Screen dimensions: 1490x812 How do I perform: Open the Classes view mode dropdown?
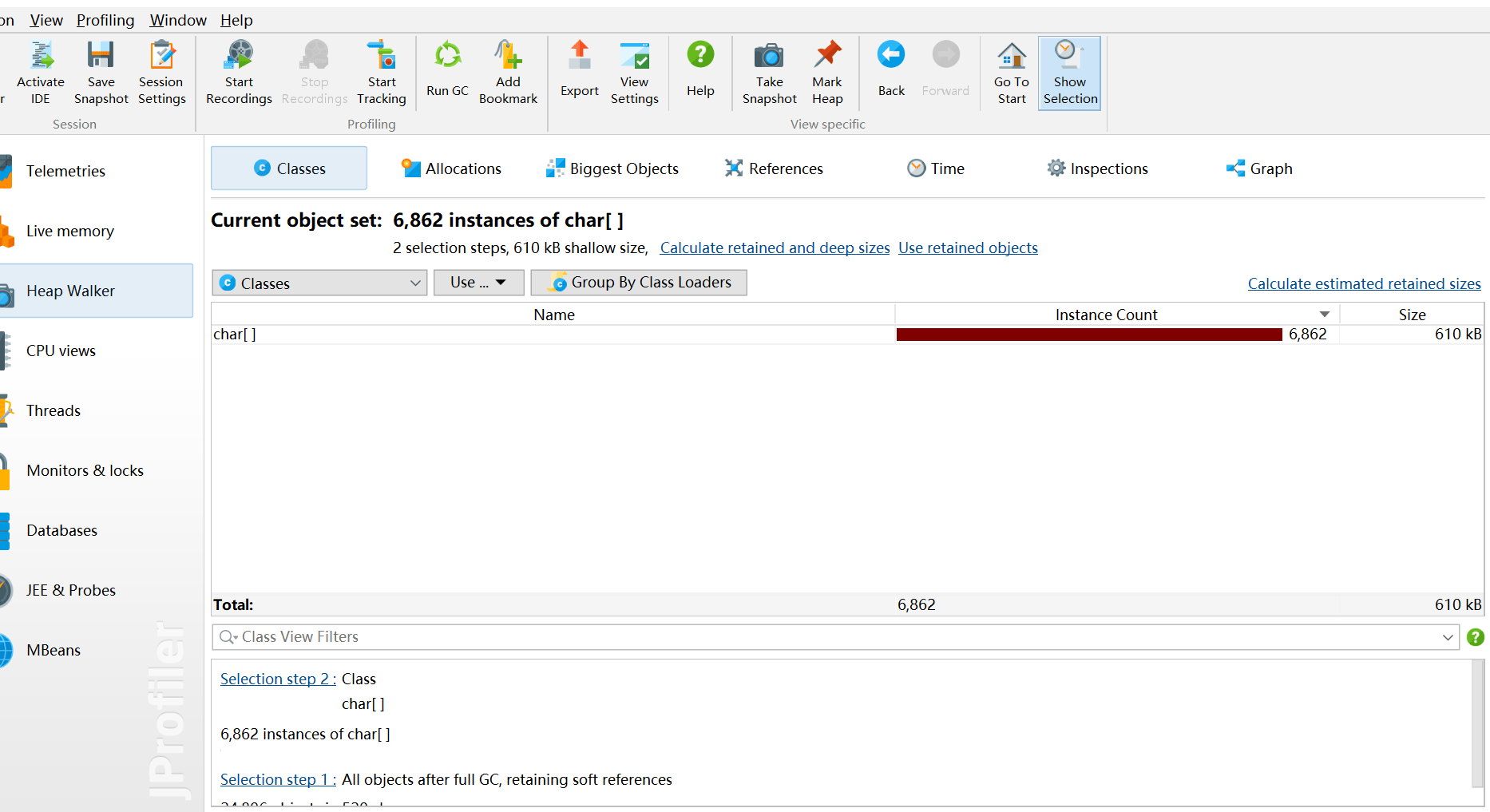tap(319, 283)
